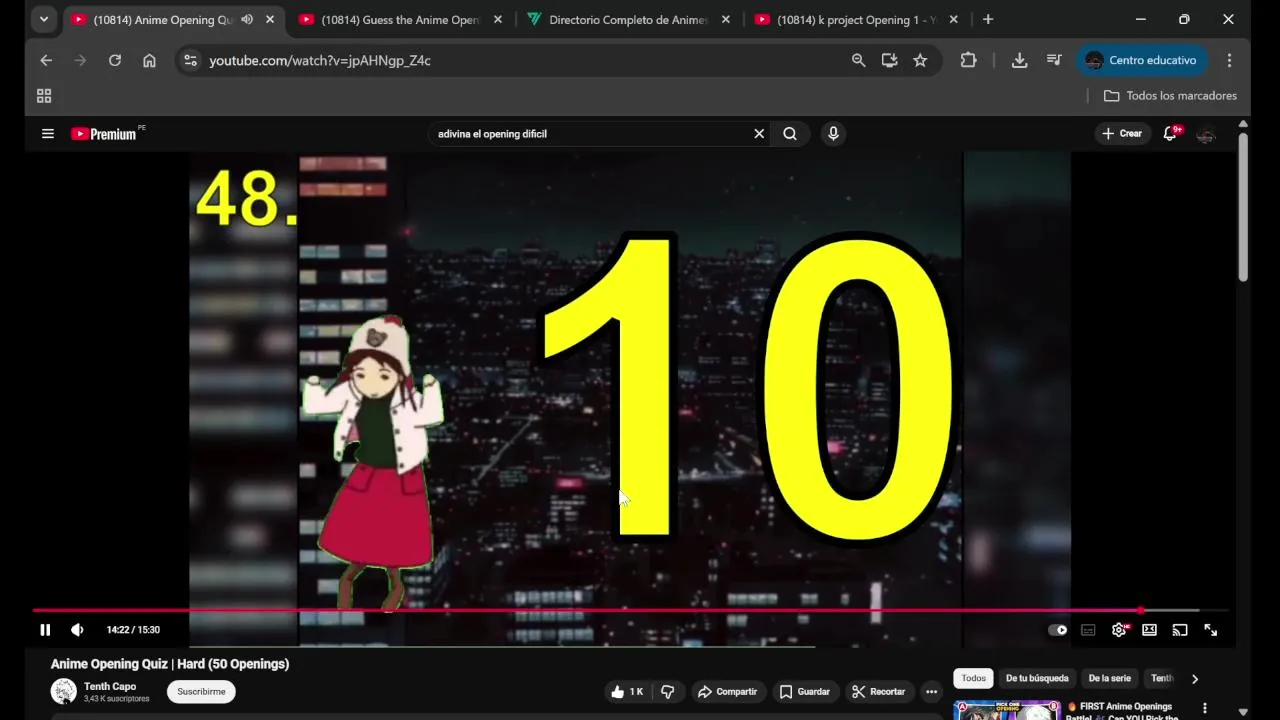The image size is (1280, 720).
Task: Open options for FIRST Anime Openings video
Action: pos(1205,708)
